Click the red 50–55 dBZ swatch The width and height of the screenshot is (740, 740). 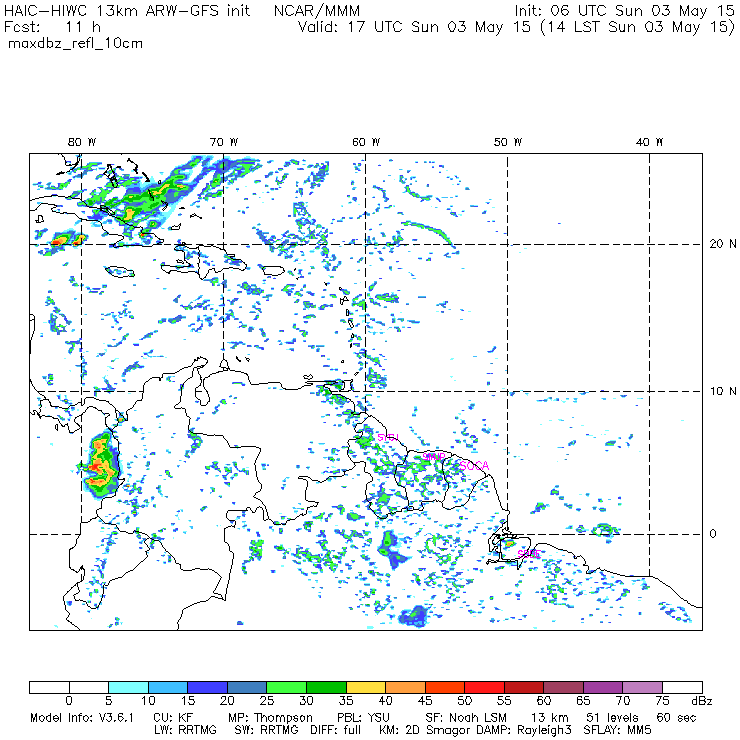coord(485,687)
